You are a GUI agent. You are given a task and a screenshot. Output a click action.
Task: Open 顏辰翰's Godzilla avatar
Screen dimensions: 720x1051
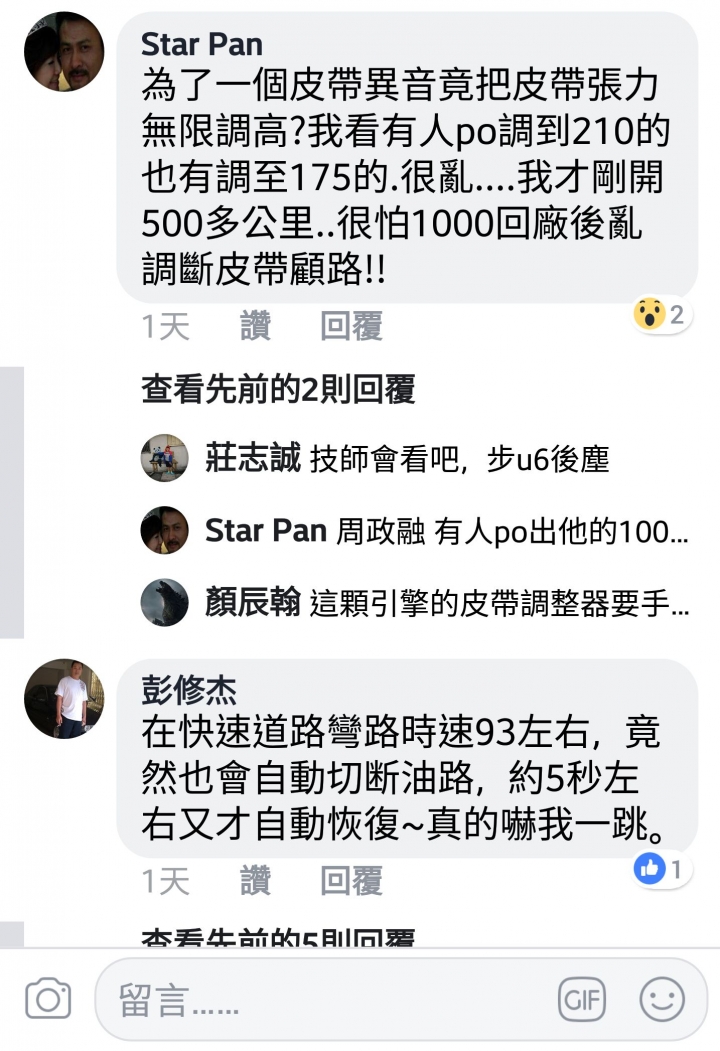pos(164,602)
